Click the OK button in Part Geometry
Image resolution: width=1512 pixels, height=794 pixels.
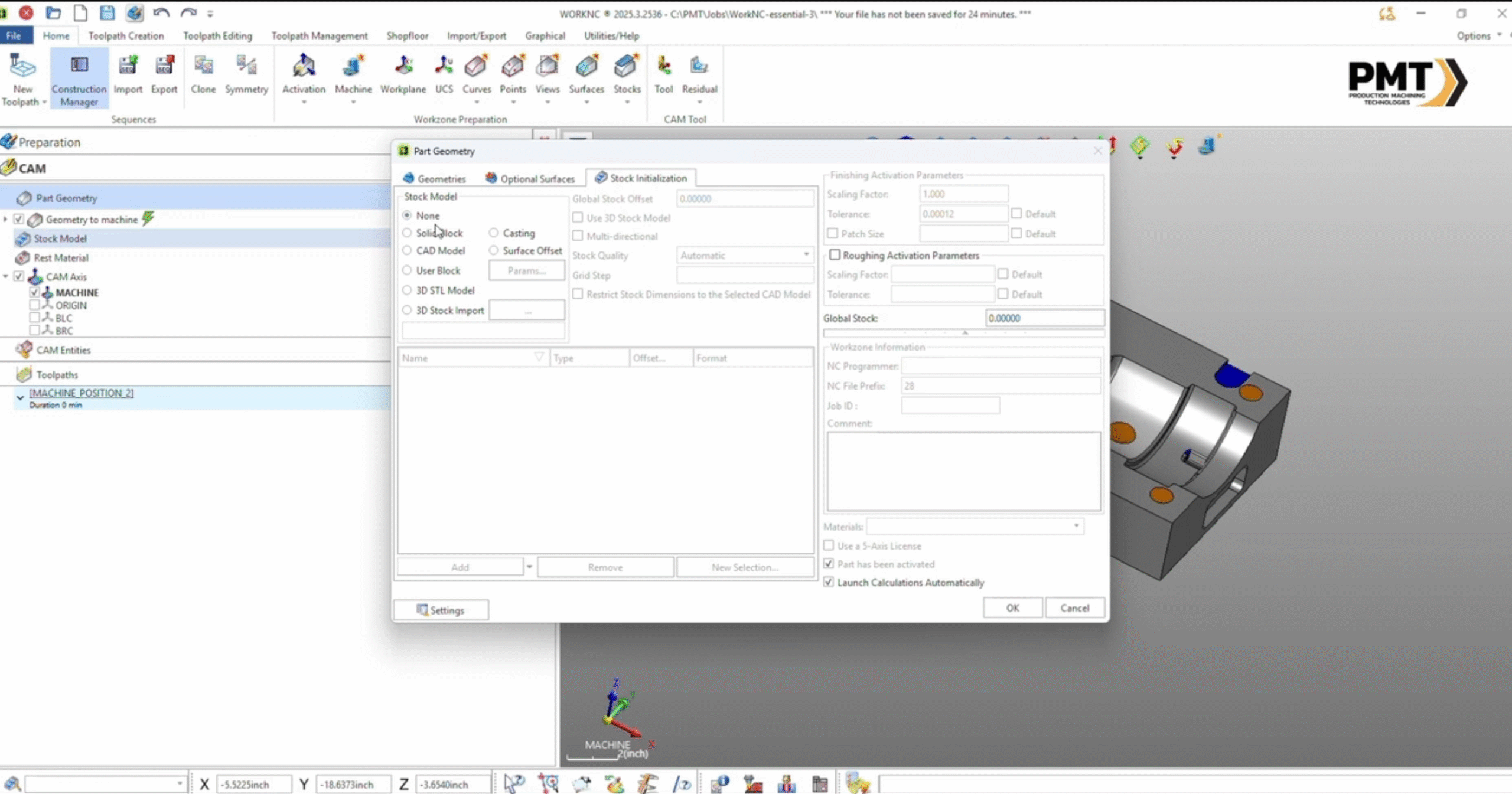1012,608
